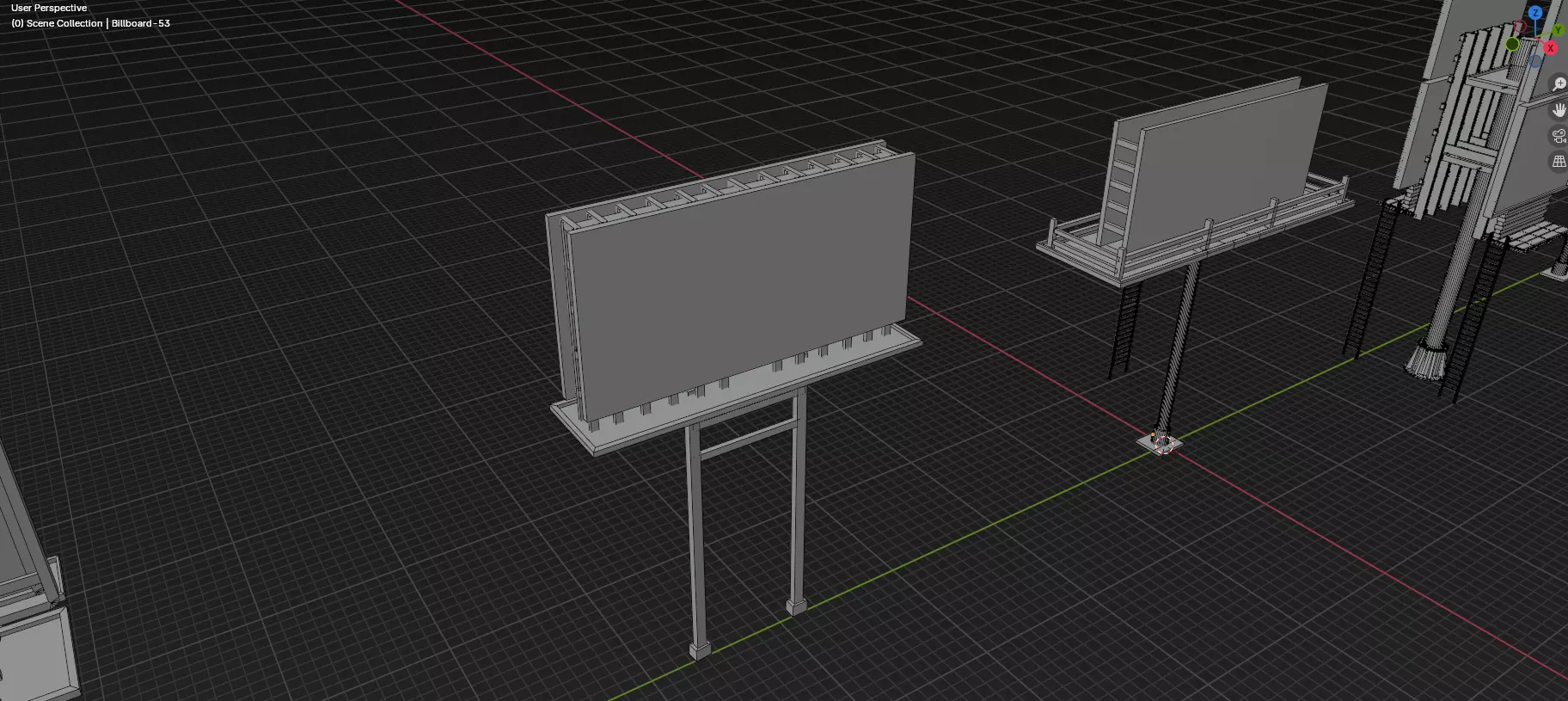Click the "User Perspective" overlay text

[49, 8]
